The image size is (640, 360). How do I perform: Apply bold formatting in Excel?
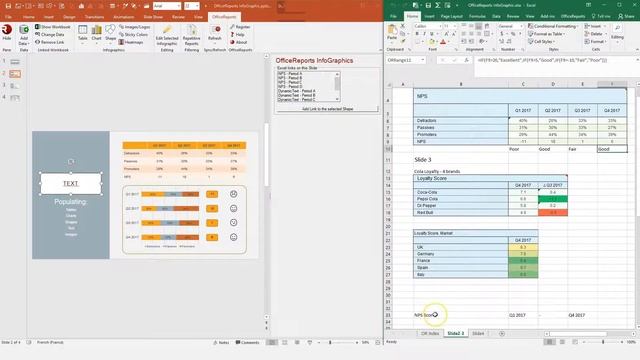point(417,34)
